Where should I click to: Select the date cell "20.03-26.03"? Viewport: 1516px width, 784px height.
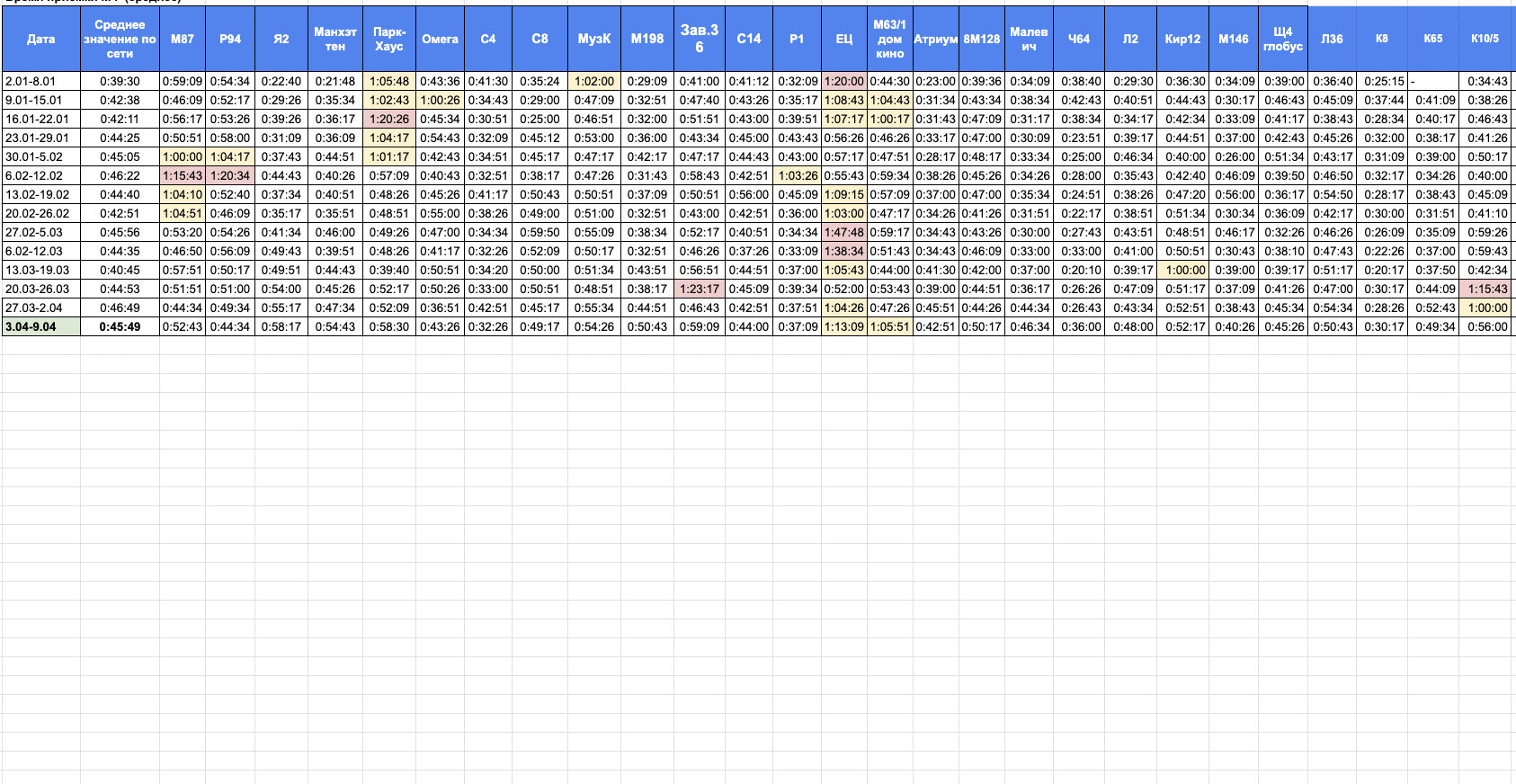click(41, 289)
